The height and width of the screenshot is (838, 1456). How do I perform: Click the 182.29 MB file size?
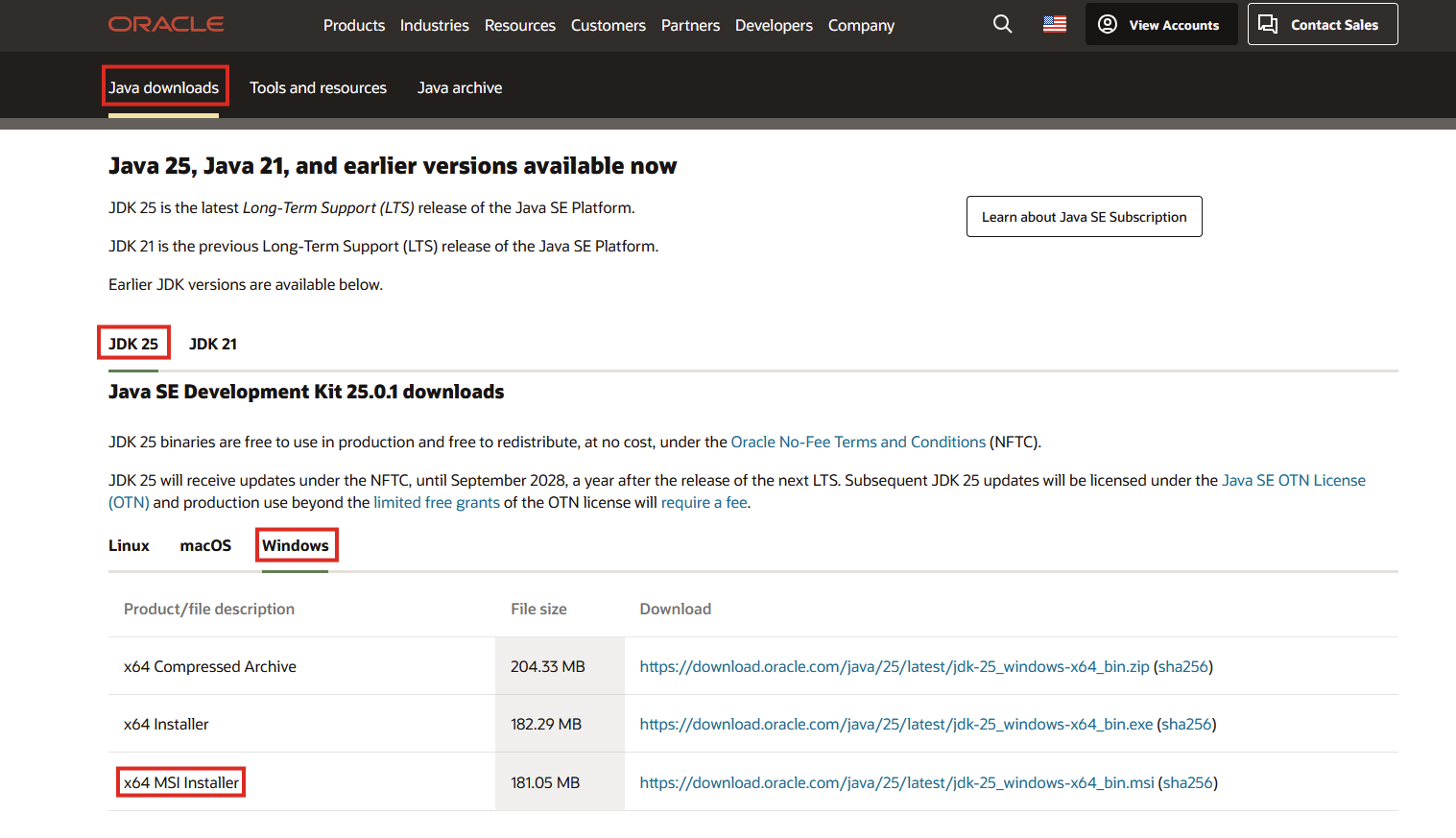546,724
